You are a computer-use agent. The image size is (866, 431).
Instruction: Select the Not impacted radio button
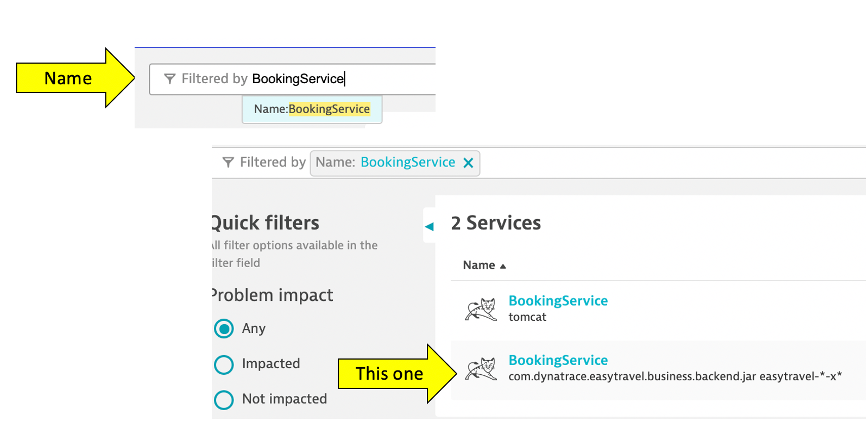coord(224,400)
